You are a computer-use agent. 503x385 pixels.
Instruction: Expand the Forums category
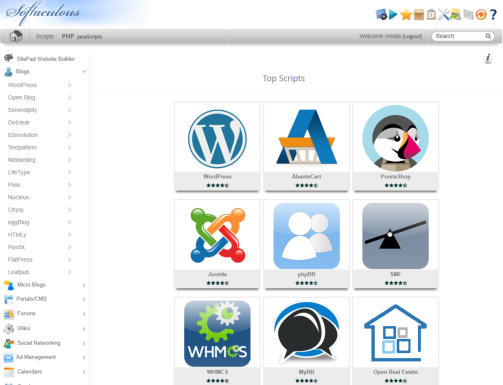tap(45, 313)
